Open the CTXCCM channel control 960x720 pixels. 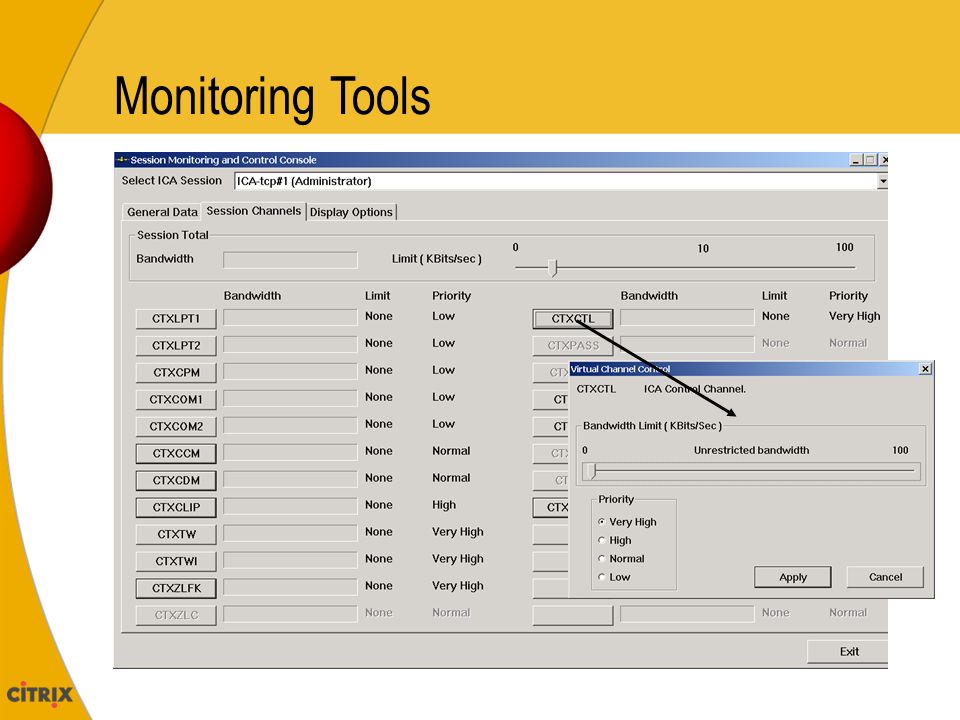tap(176, 454)
